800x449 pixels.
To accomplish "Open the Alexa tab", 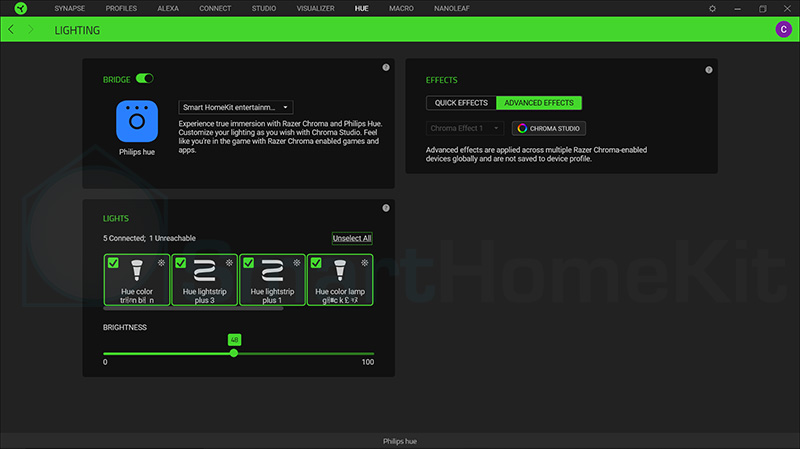I will [x=168, y=8].
